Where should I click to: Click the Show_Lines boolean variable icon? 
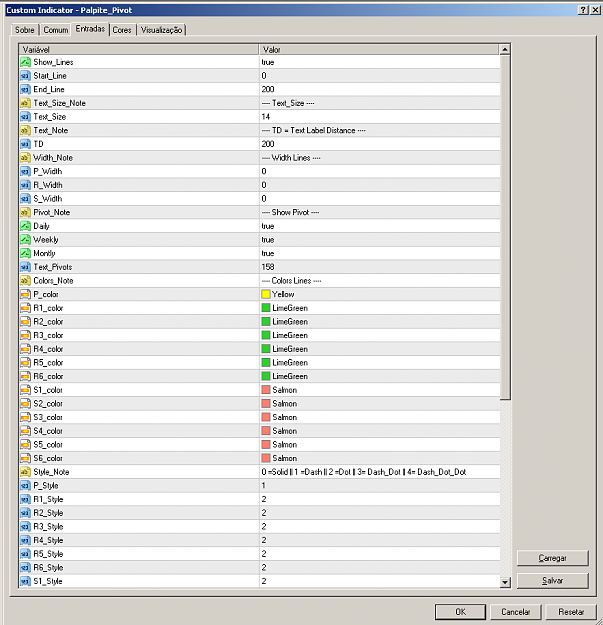click(26, 62)
